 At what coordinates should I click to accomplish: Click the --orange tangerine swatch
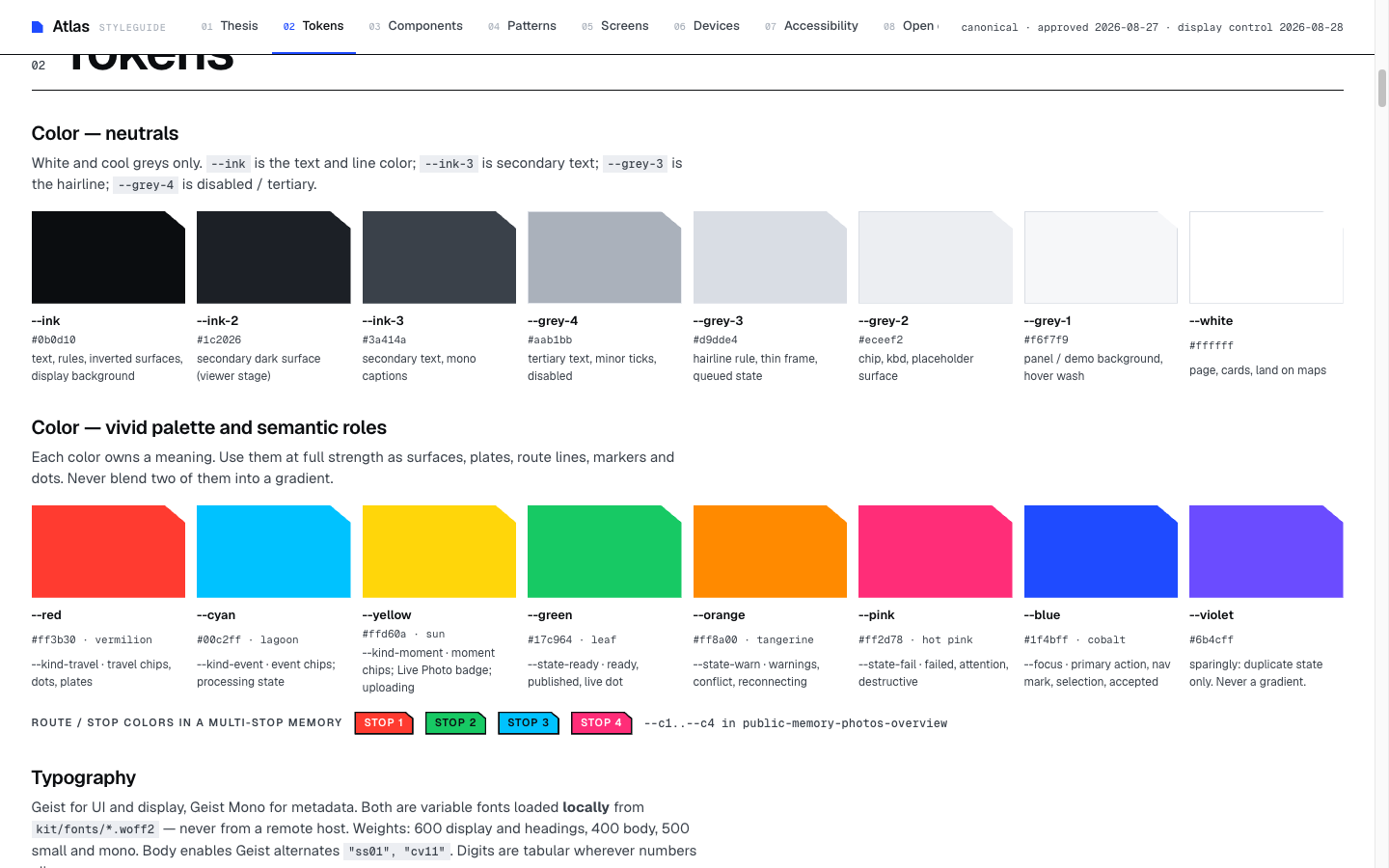(x=770, y=552)
